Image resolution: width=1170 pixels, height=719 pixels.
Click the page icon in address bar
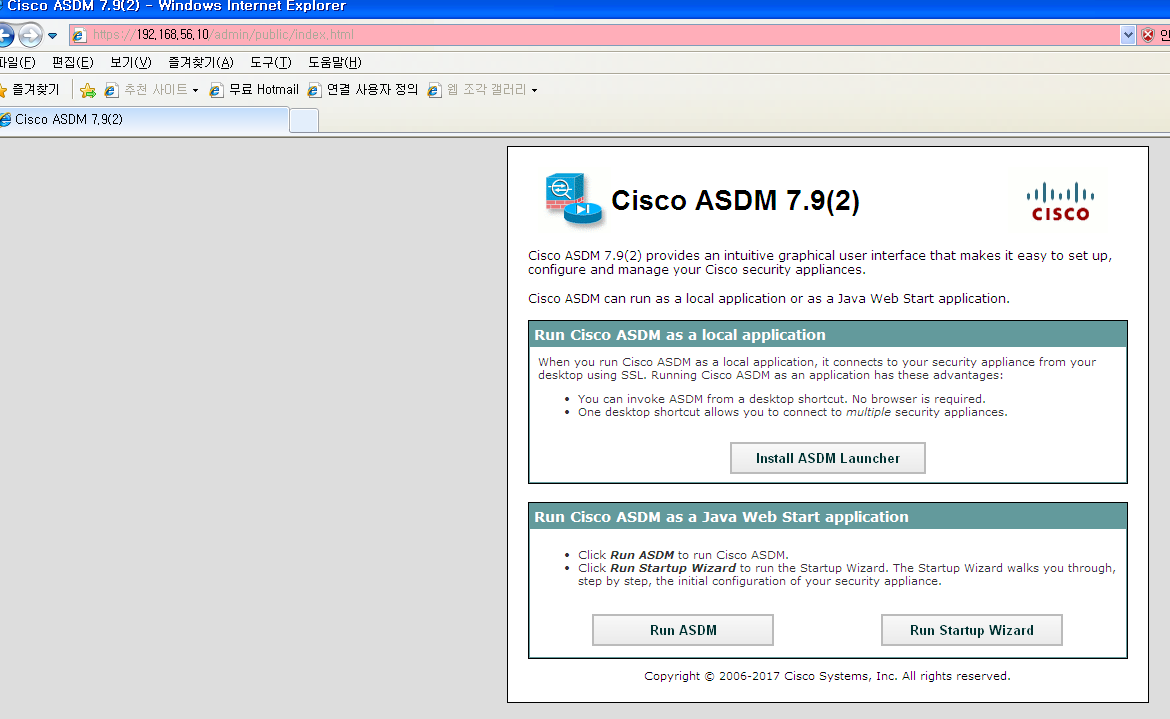click(79, 35)
